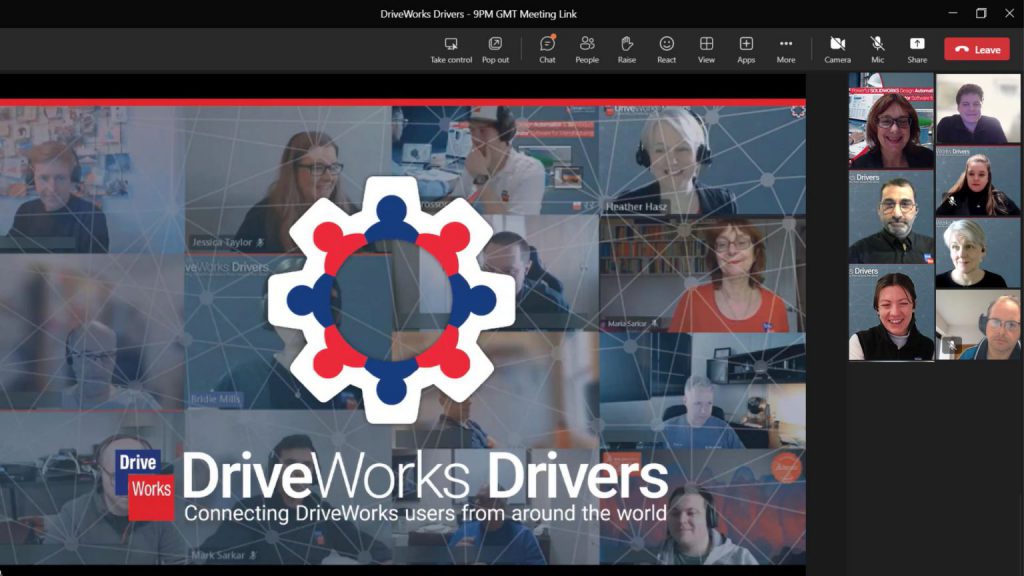Open the React emoji options

pos(667,50)
